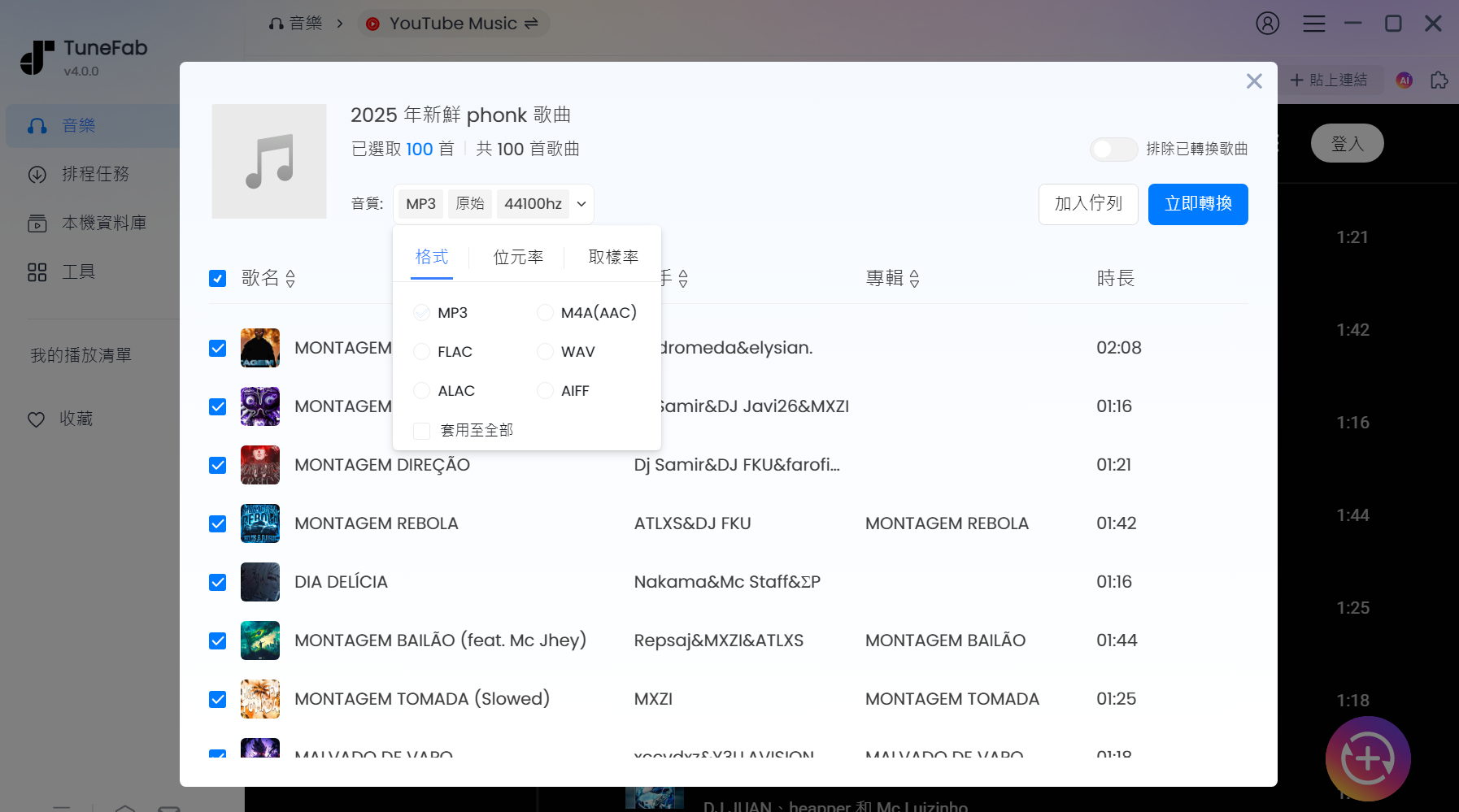The image size is (1459, 812).
Task: Select the WAV format radio button
Action: [x=545, y=351]
